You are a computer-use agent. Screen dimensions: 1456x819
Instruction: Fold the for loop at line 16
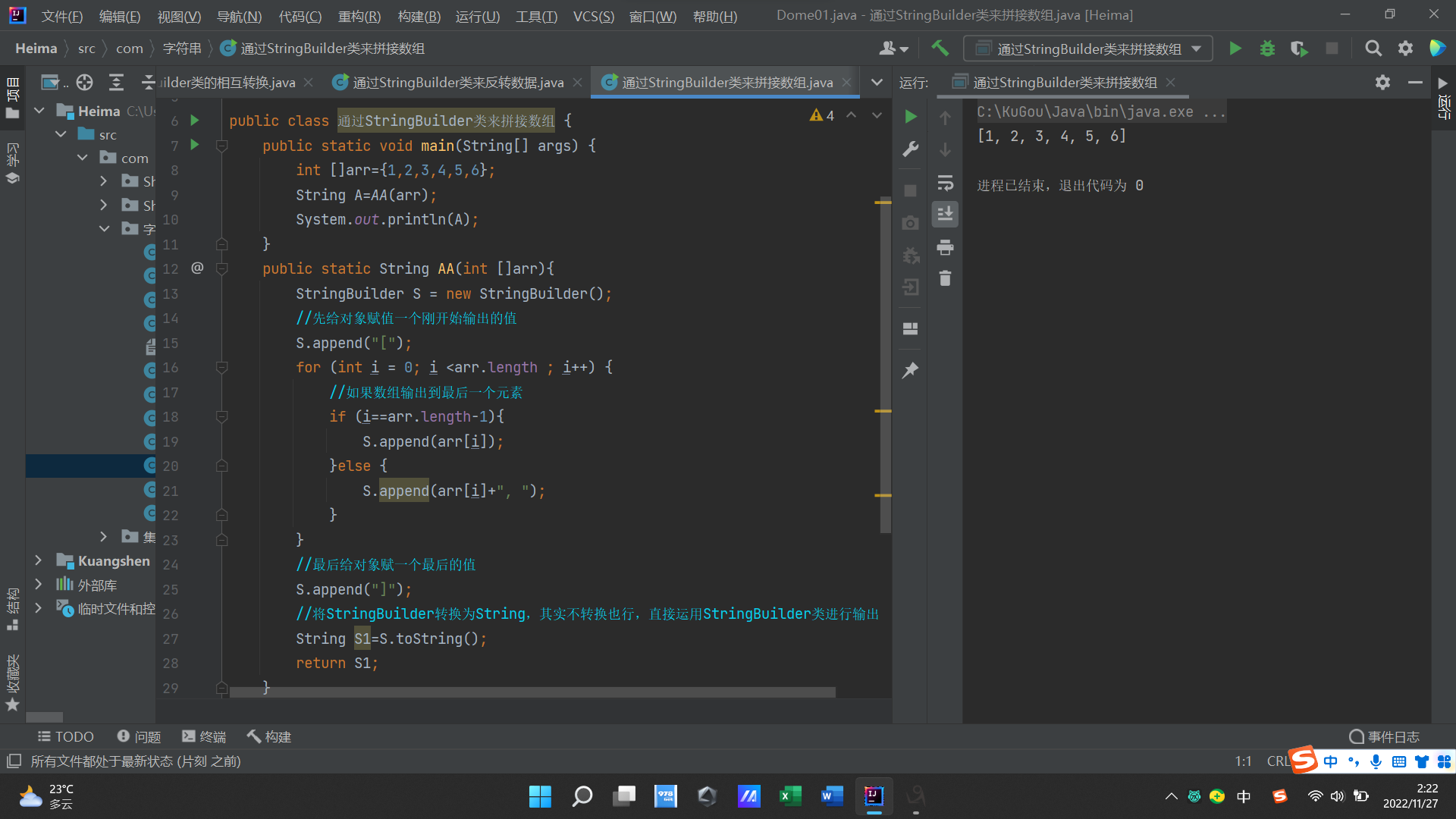[222, 368]
